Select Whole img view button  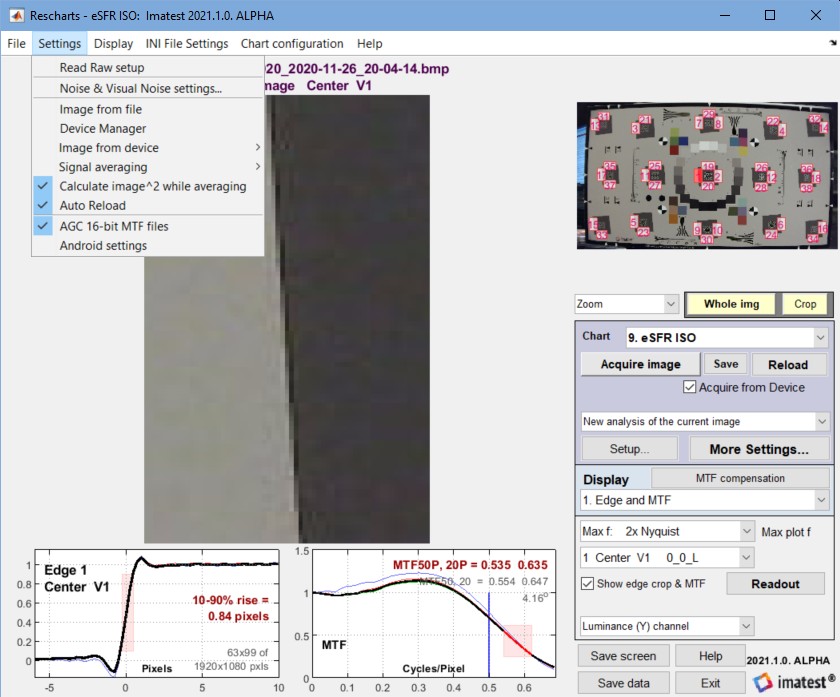coord(731,304)
